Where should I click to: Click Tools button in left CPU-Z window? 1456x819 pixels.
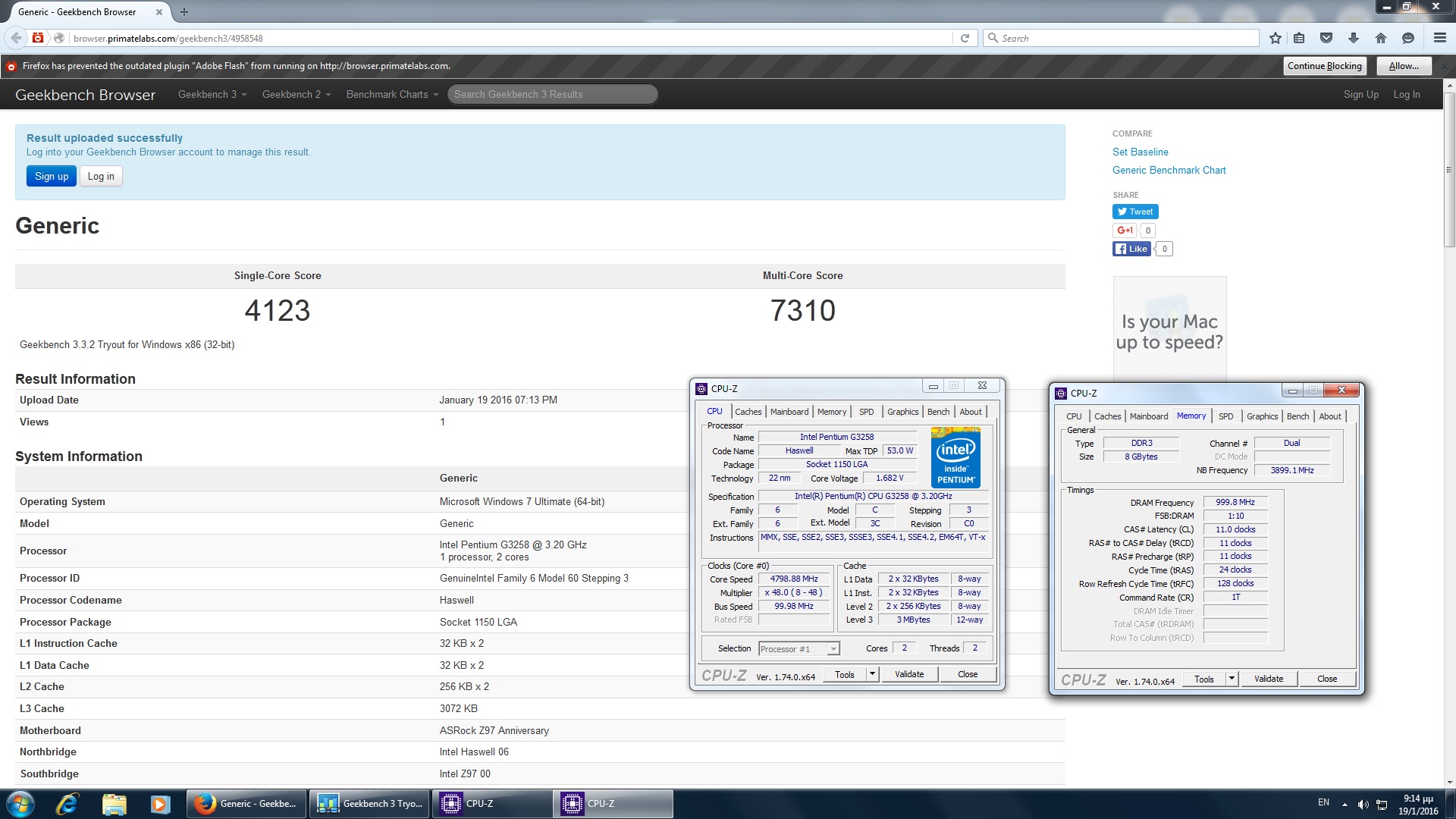[x=844, y=674]
